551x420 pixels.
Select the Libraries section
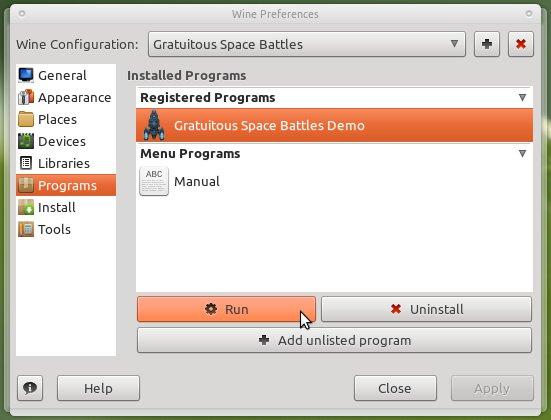66,163
